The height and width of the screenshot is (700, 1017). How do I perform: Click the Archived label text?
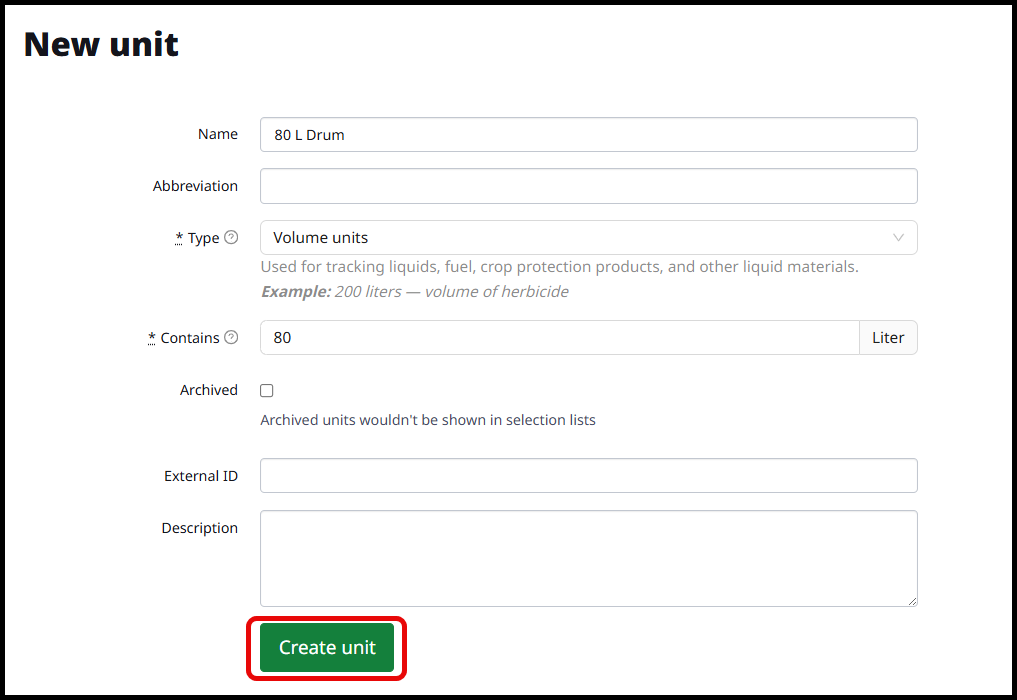point(209,390)
